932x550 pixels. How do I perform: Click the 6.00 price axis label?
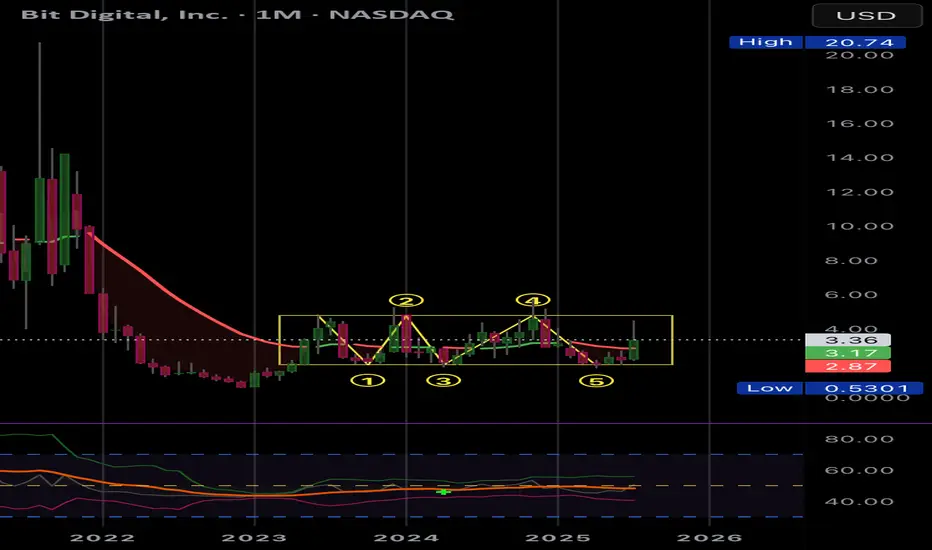tap(852, 294)
